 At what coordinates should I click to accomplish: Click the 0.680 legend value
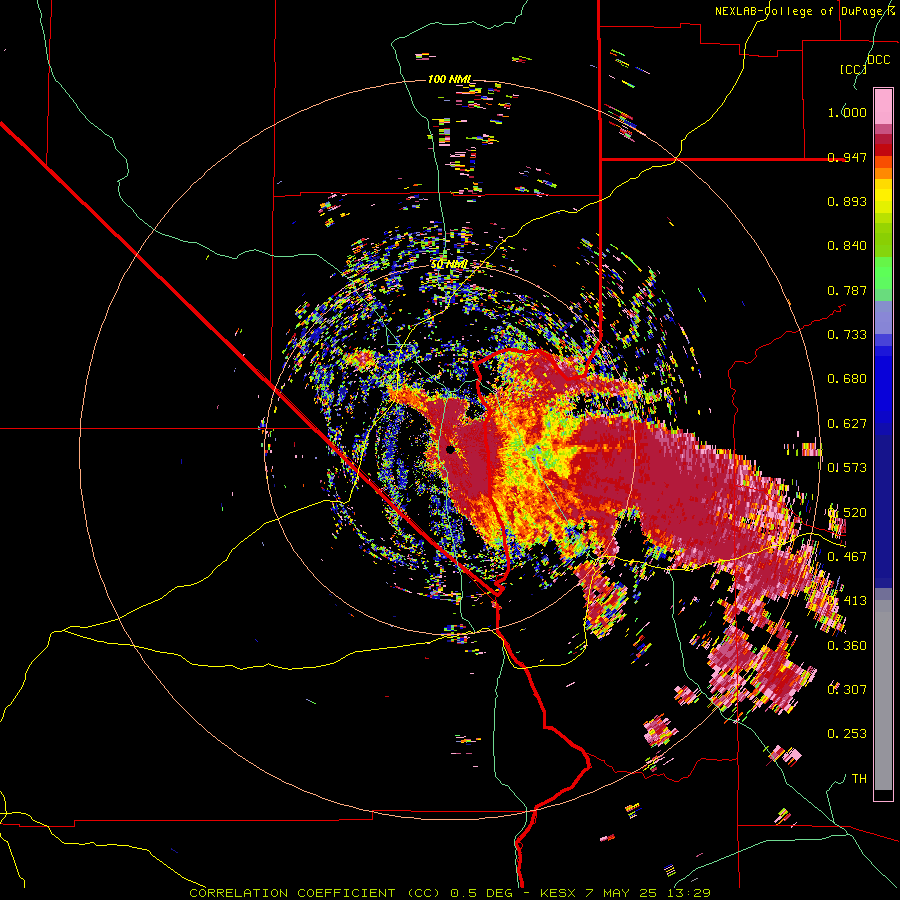847,379
